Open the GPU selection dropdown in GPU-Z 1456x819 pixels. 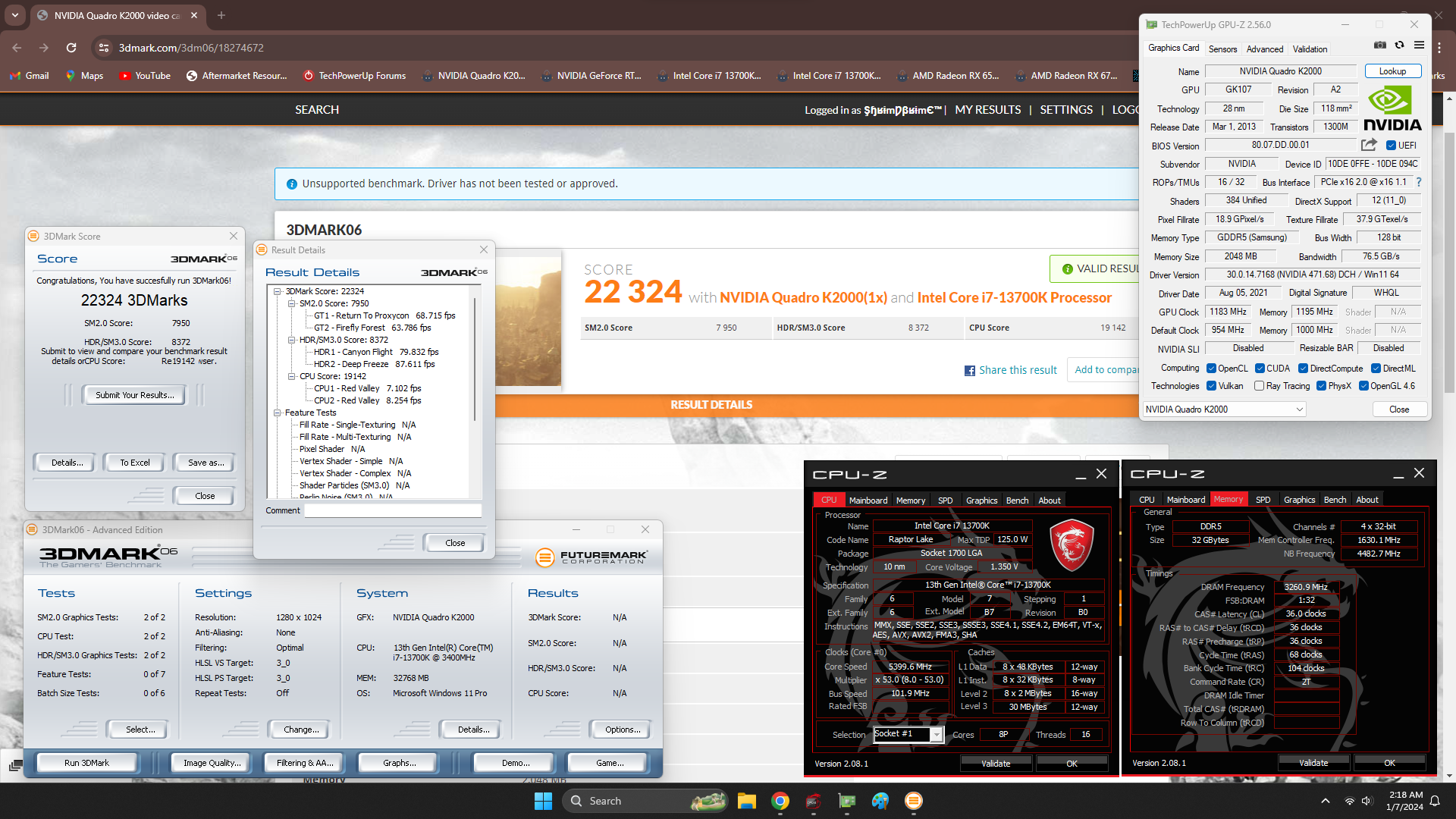click(x=1224, y=409)
